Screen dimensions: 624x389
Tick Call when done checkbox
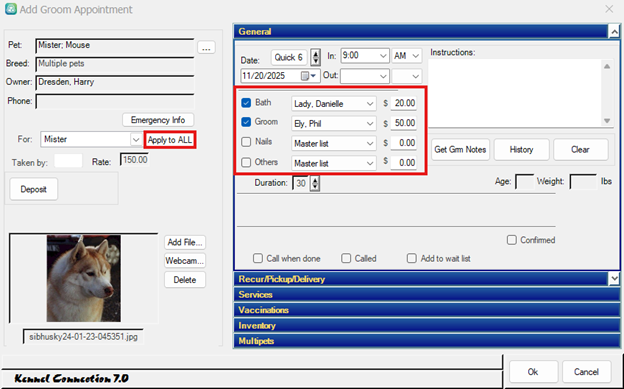pos(258,258)
